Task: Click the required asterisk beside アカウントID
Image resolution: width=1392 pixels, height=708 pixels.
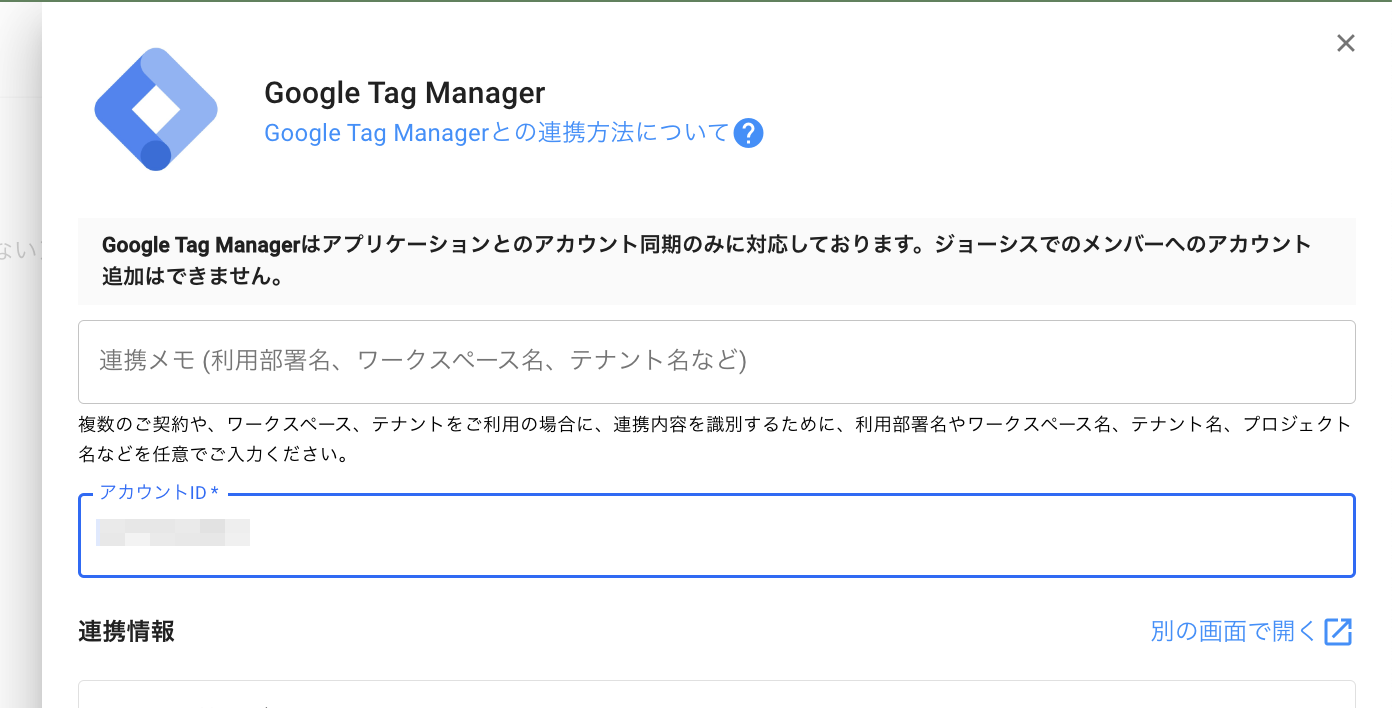Action: point(214,493)
